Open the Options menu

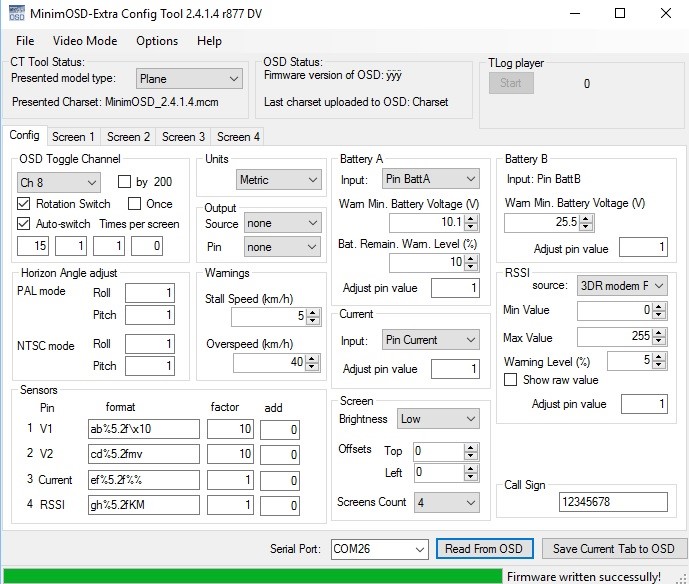(x=157, y=41)
